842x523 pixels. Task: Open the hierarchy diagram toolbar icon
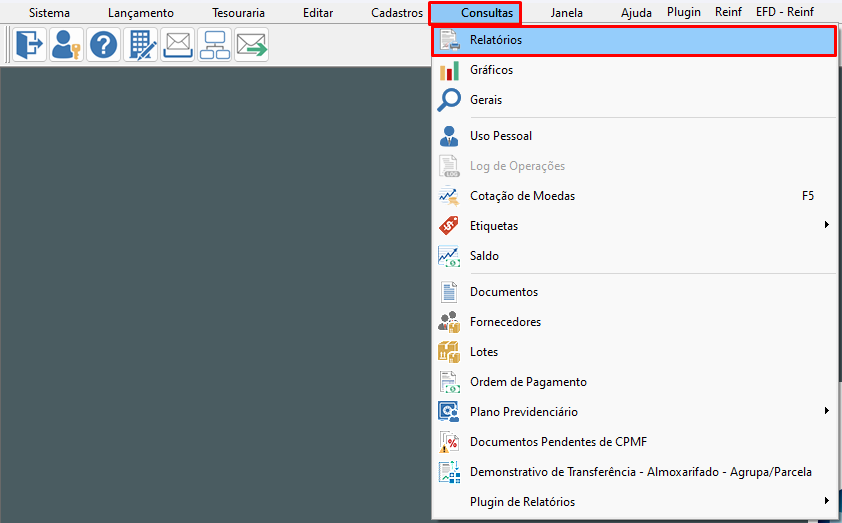[214, 45]
